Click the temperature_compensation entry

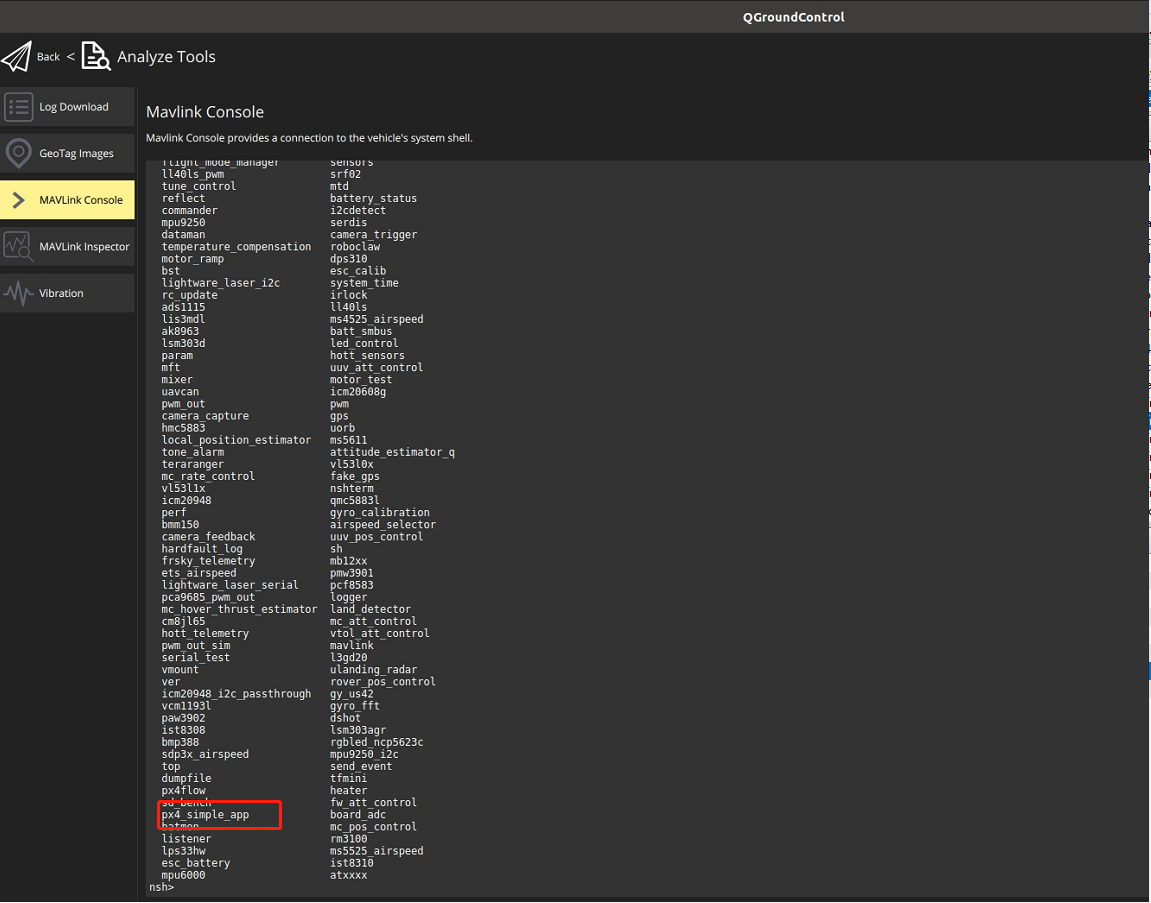click(x=236, y=247)
